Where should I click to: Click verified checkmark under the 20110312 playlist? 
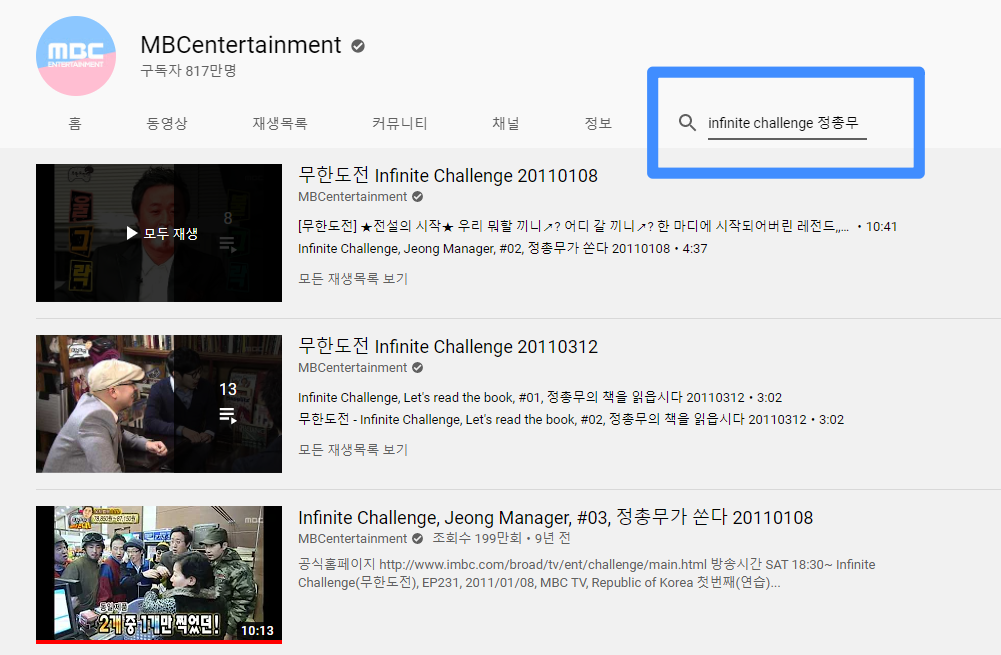pyautogui.click(x=418, y=368)
